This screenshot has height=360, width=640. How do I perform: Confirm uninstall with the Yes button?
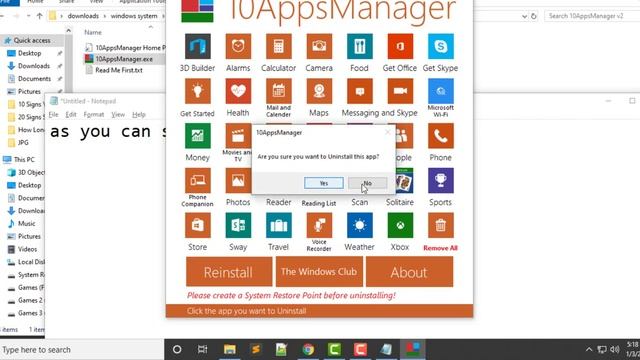coord(324,183)
